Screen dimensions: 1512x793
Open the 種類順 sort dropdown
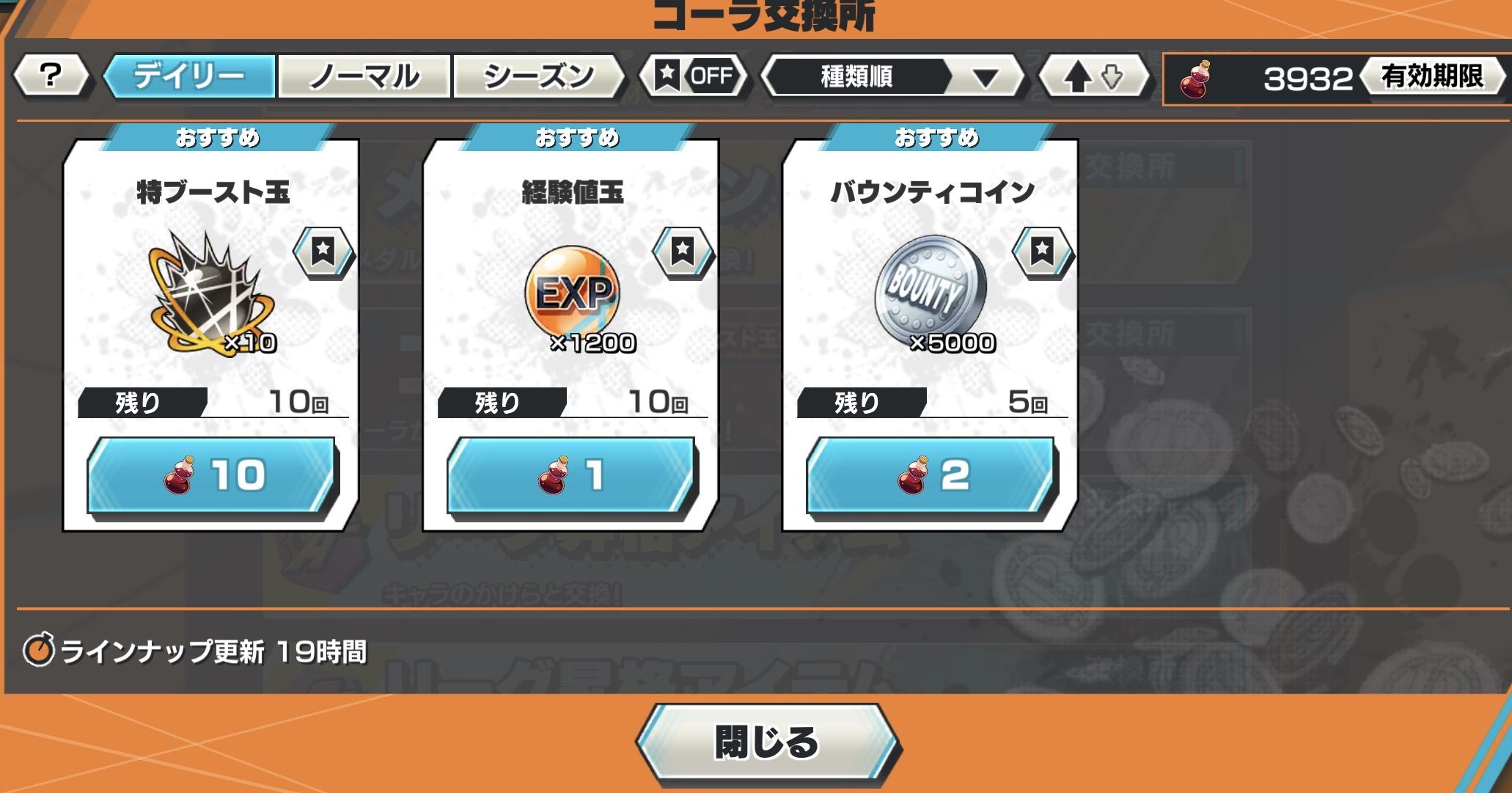tap(892, 76)
